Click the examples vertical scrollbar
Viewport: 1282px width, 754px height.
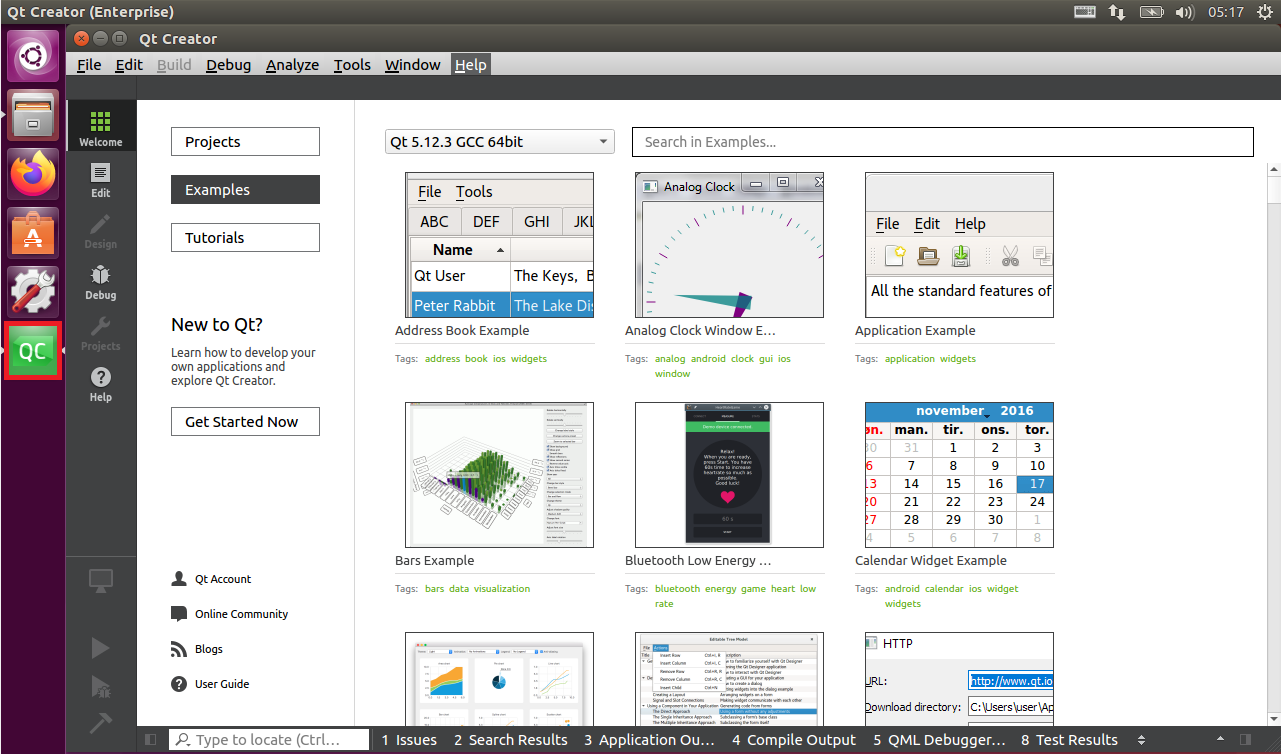coord(1273,445)
